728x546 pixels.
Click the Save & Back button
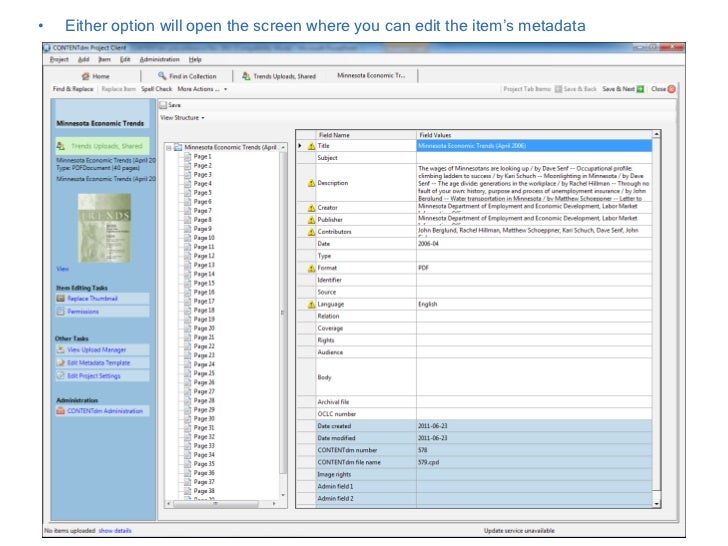[576, 89]
